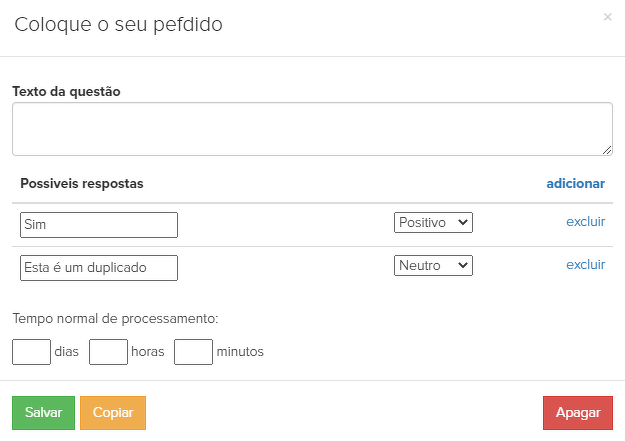Click the minutos input box
This screenshot has height=441, width=625.
tap(194, 352)
